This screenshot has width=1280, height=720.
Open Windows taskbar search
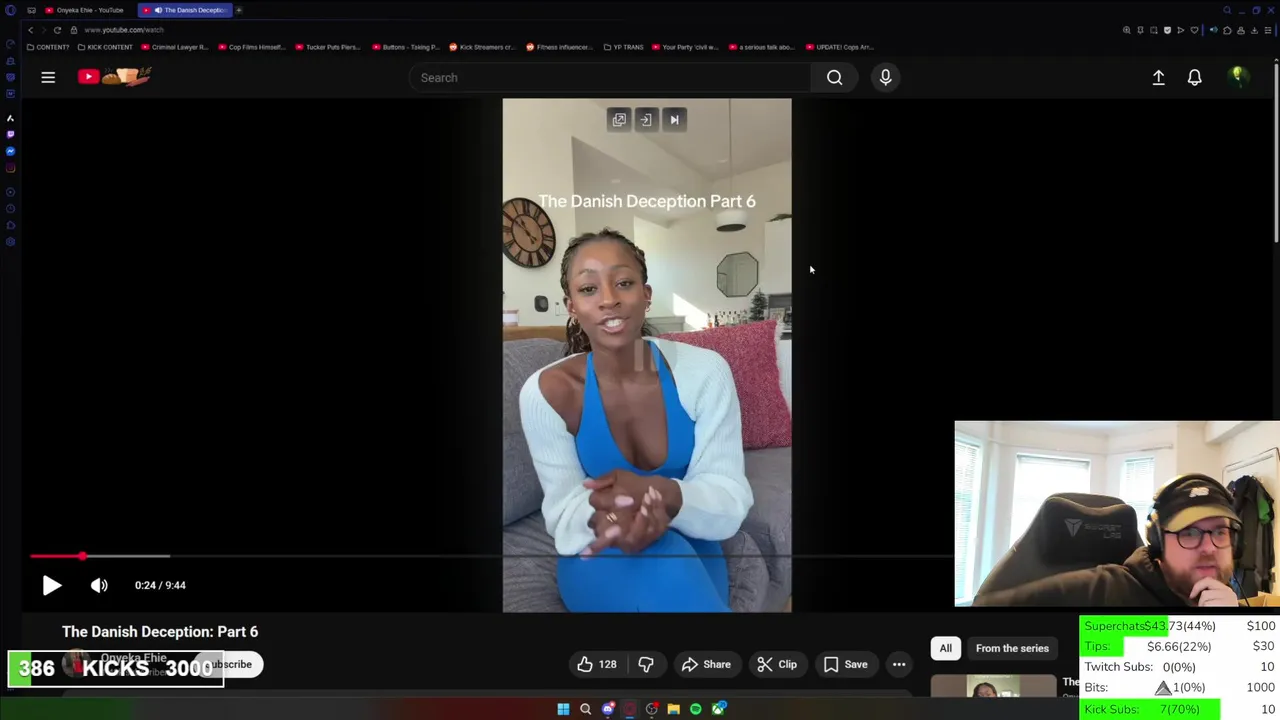click(x=585, y=709)
